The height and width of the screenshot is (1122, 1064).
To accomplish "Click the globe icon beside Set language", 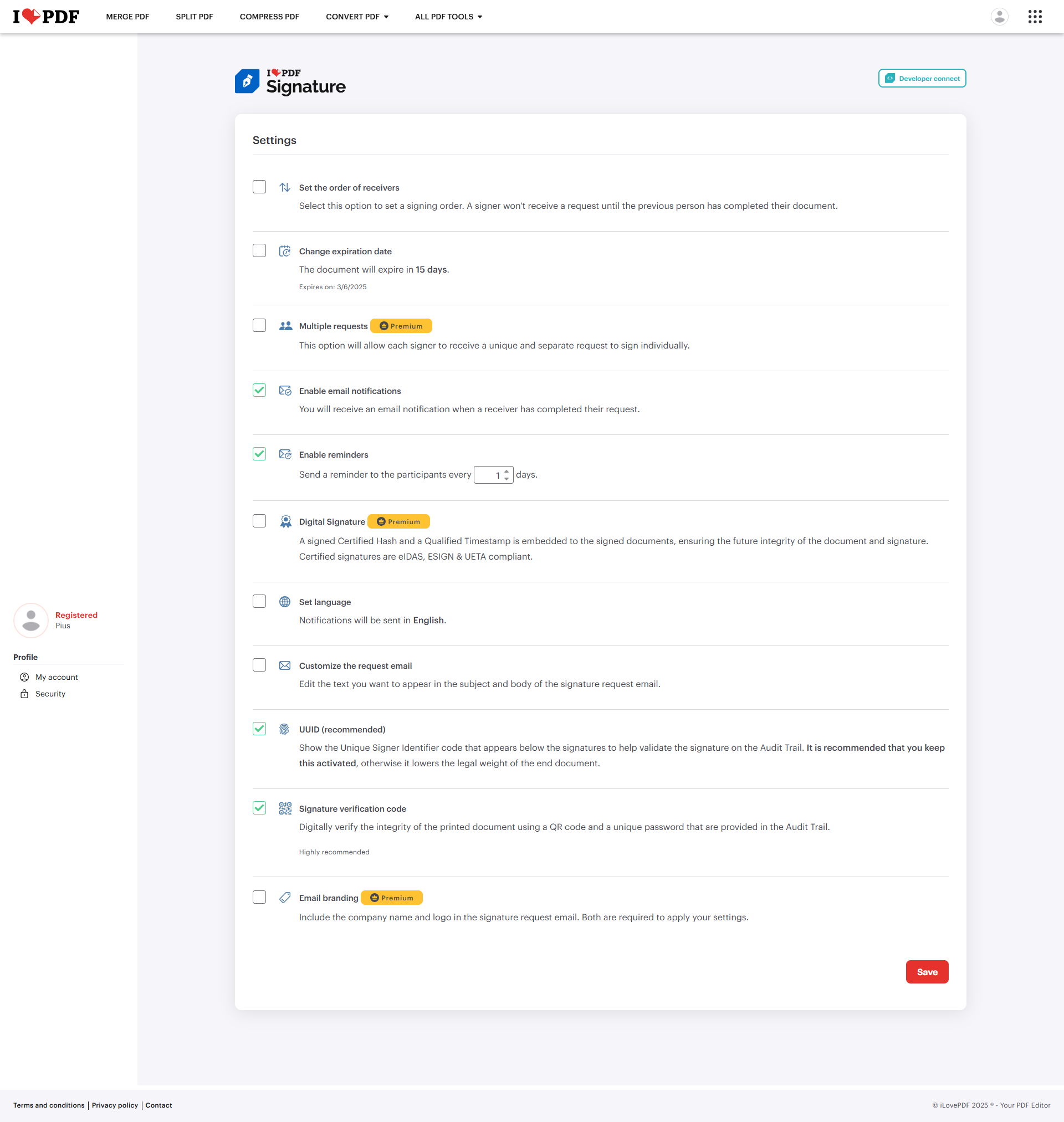I will point(285,602).
